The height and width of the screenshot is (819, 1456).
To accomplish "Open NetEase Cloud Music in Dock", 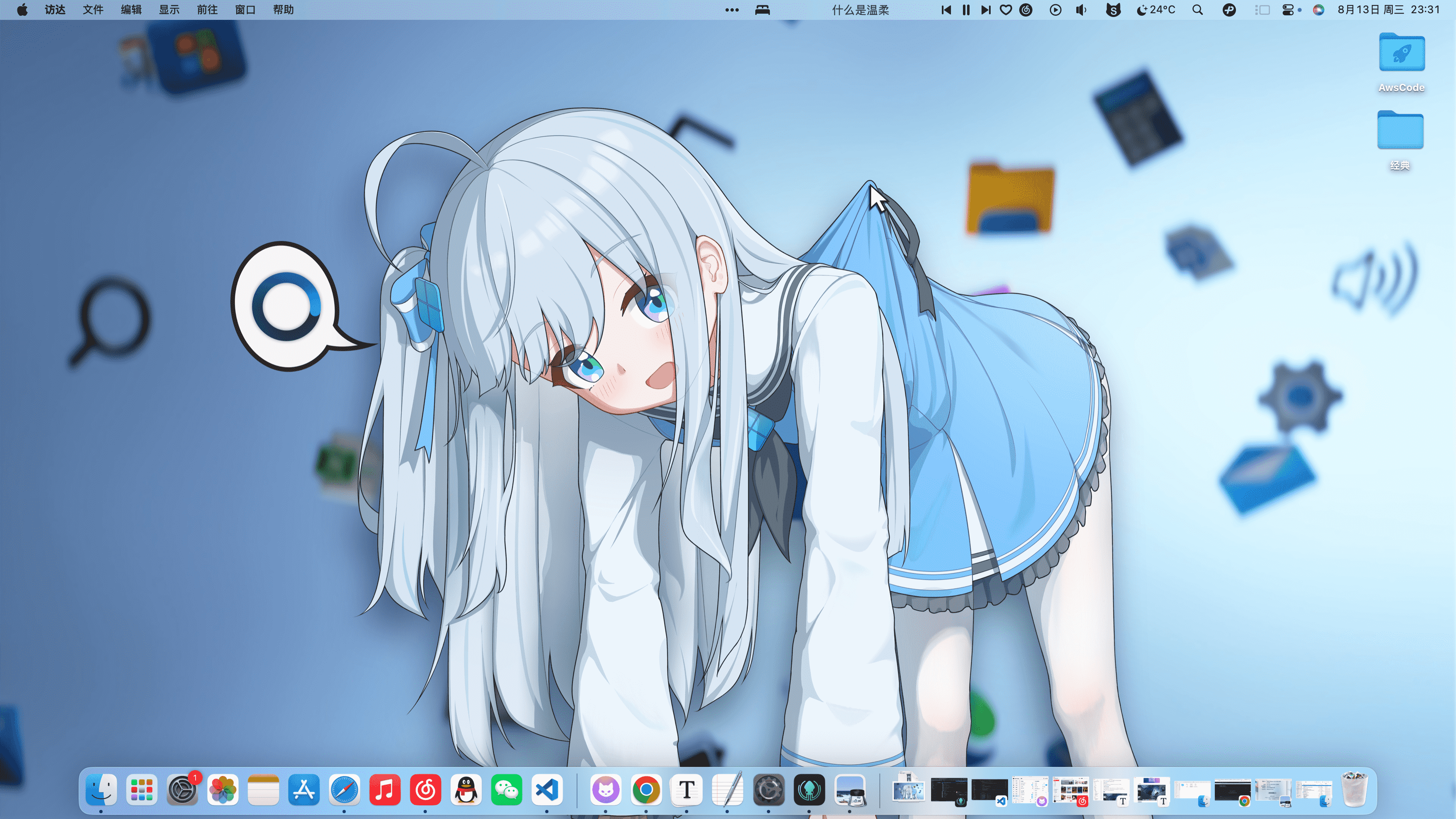I will (x=425, y=790).
